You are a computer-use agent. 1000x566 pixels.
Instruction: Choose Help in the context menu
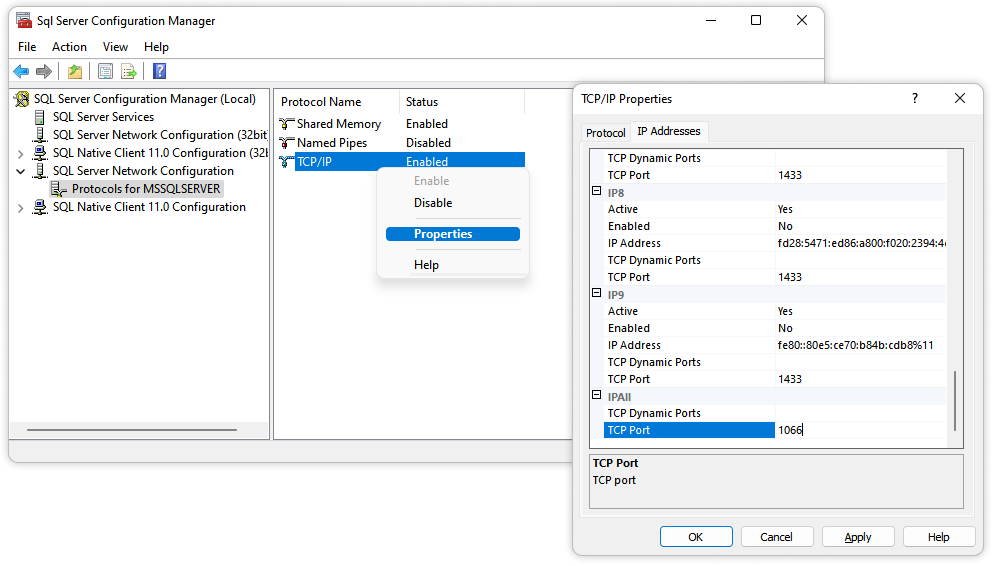pyautogui.click(x=453, y=265)
